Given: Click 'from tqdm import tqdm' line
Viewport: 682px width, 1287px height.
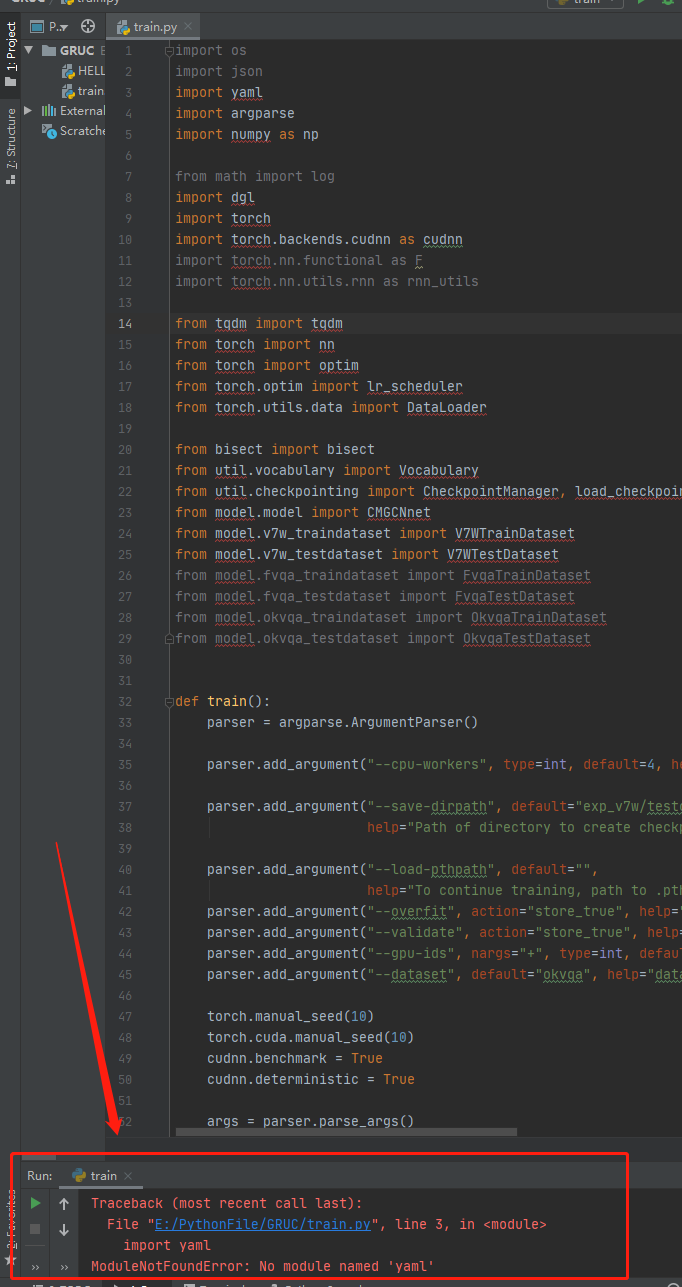Looking at the screenshot, I should (x=259, y=323).
